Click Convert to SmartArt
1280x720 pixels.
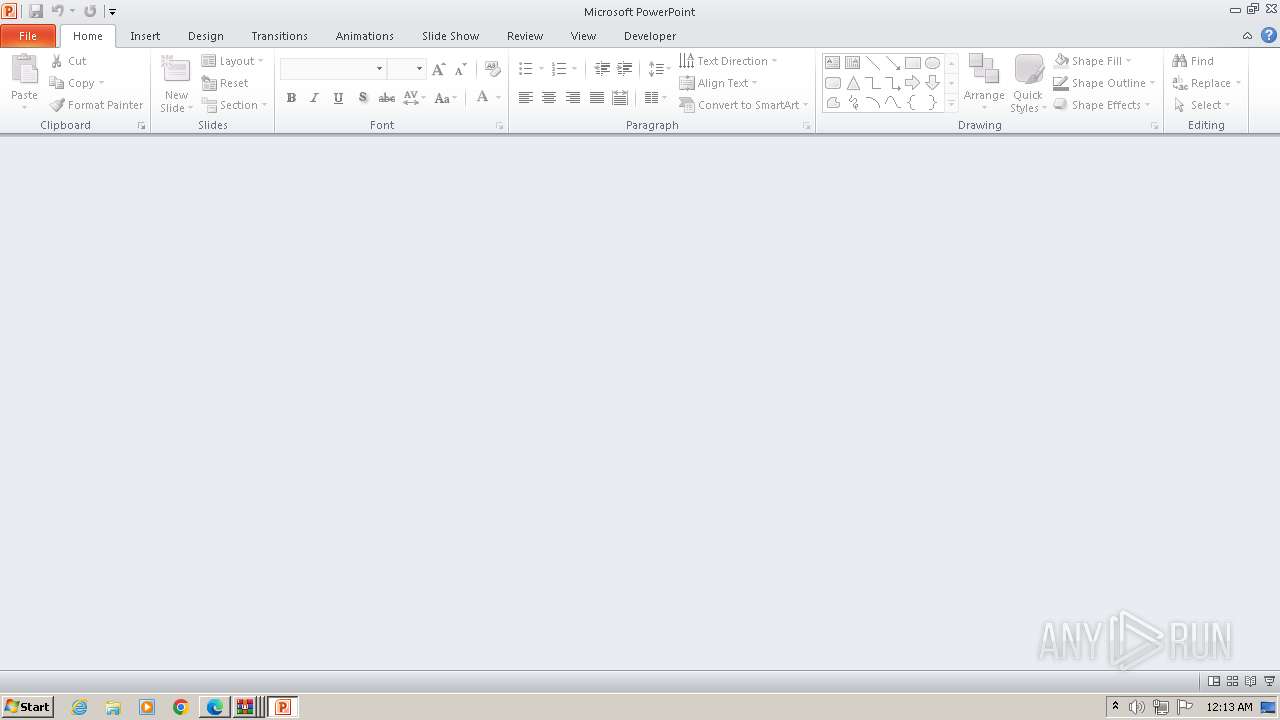743,105
